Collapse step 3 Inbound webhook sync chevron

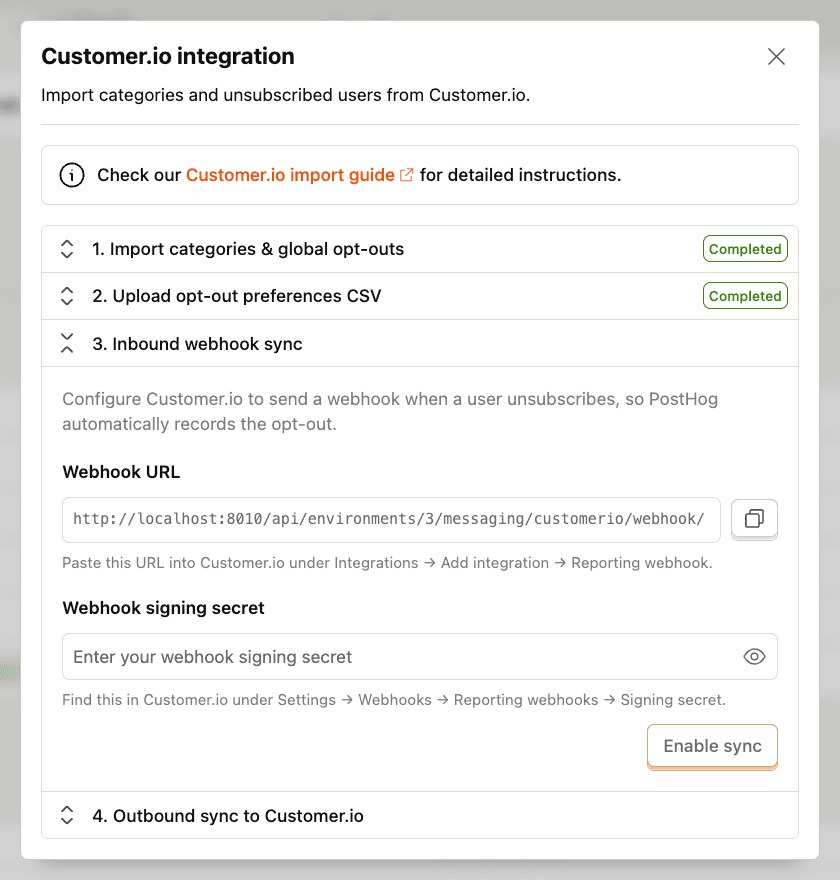coord(67,343)
